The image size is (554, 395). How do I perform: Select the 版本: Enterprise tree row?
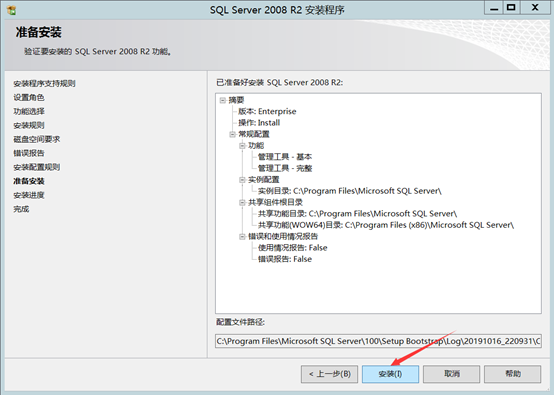[267, 112]
